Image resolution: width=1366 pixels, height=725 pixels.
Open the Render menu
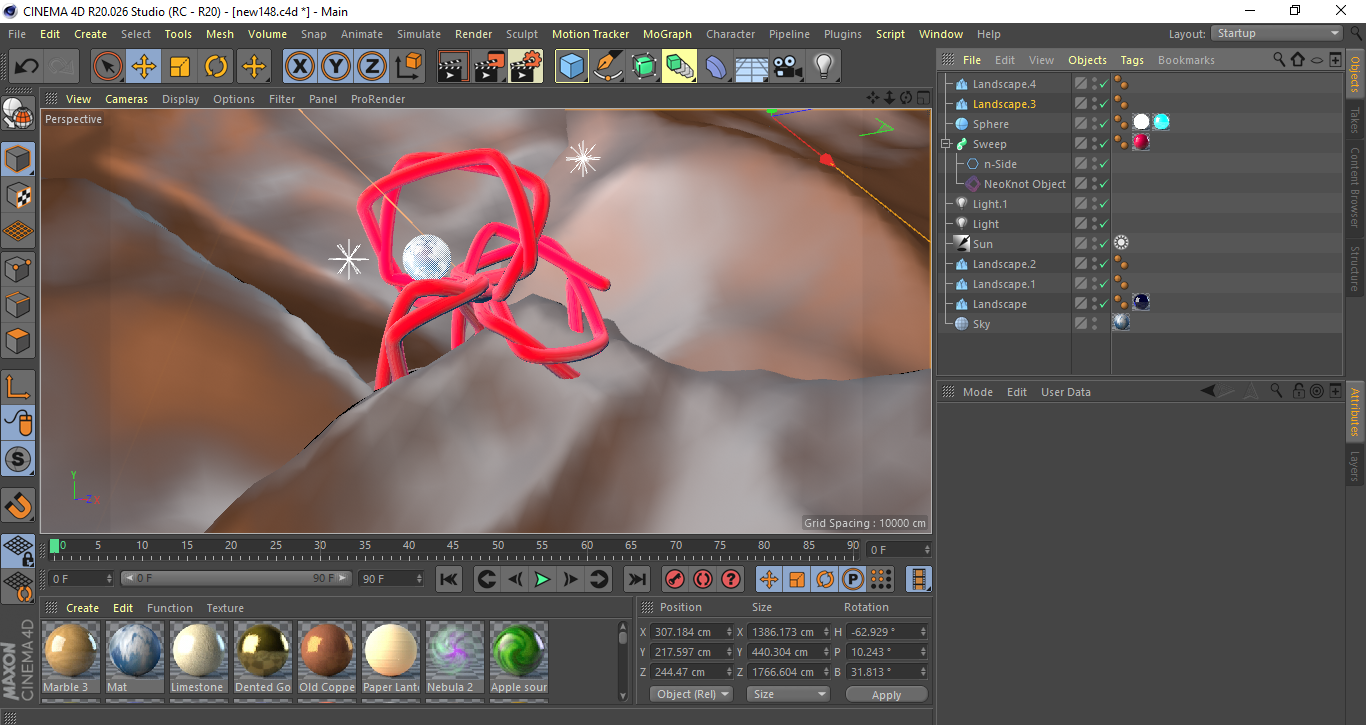[x=474, y=34]
